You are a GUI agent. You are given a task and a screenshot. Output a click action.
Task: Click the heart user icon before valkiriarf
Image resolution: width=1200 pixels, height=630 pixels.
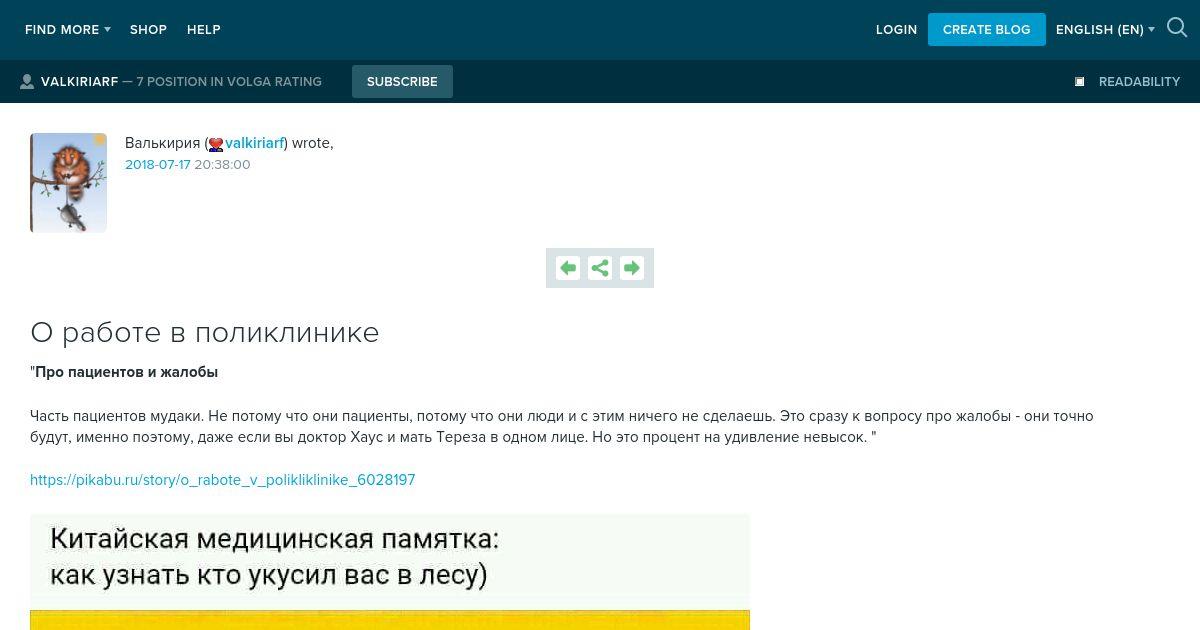pos(216,144)
